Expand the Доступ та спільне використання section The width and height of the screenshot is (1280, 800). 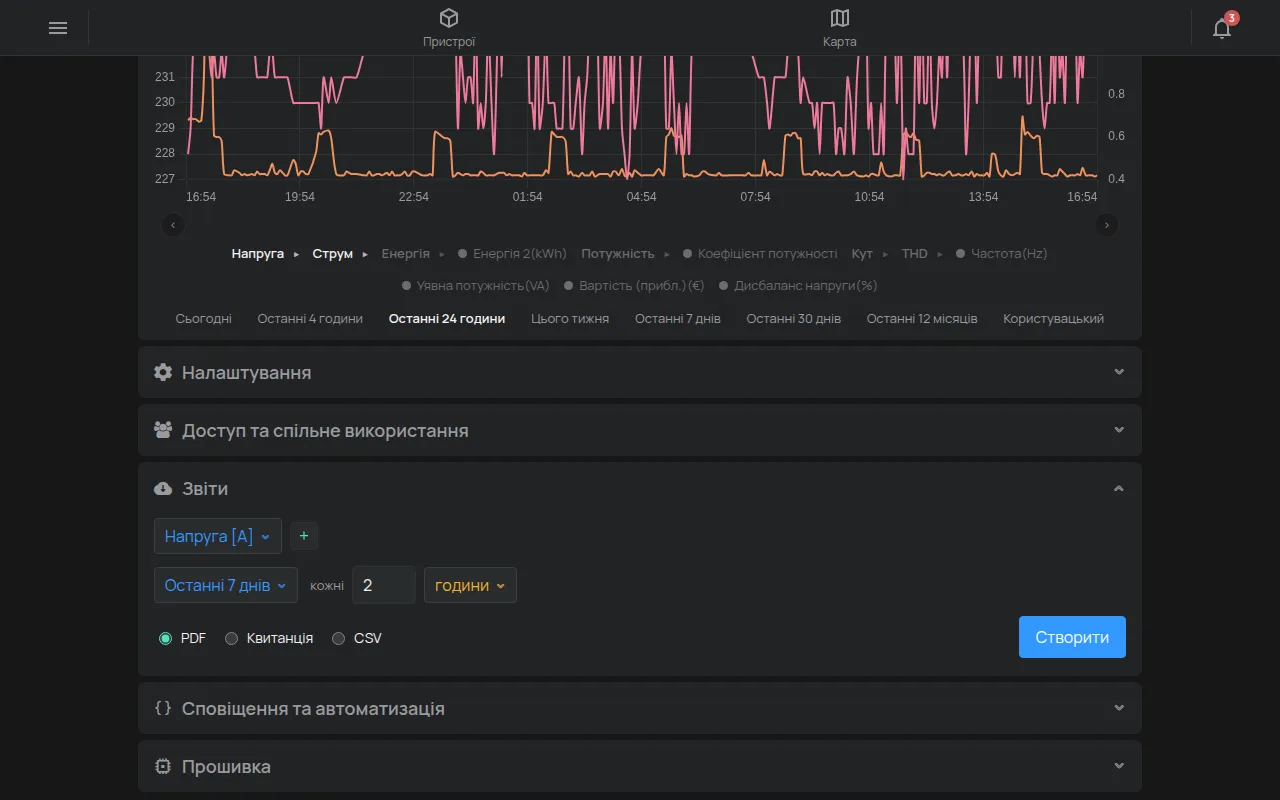coord(640,430)
